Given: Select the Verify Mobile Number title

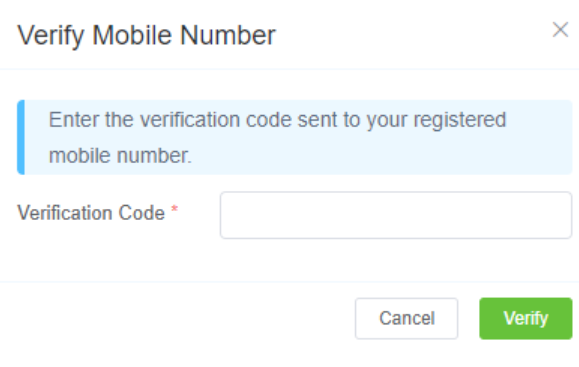Looking at the screenshot, I should (147, 36).
